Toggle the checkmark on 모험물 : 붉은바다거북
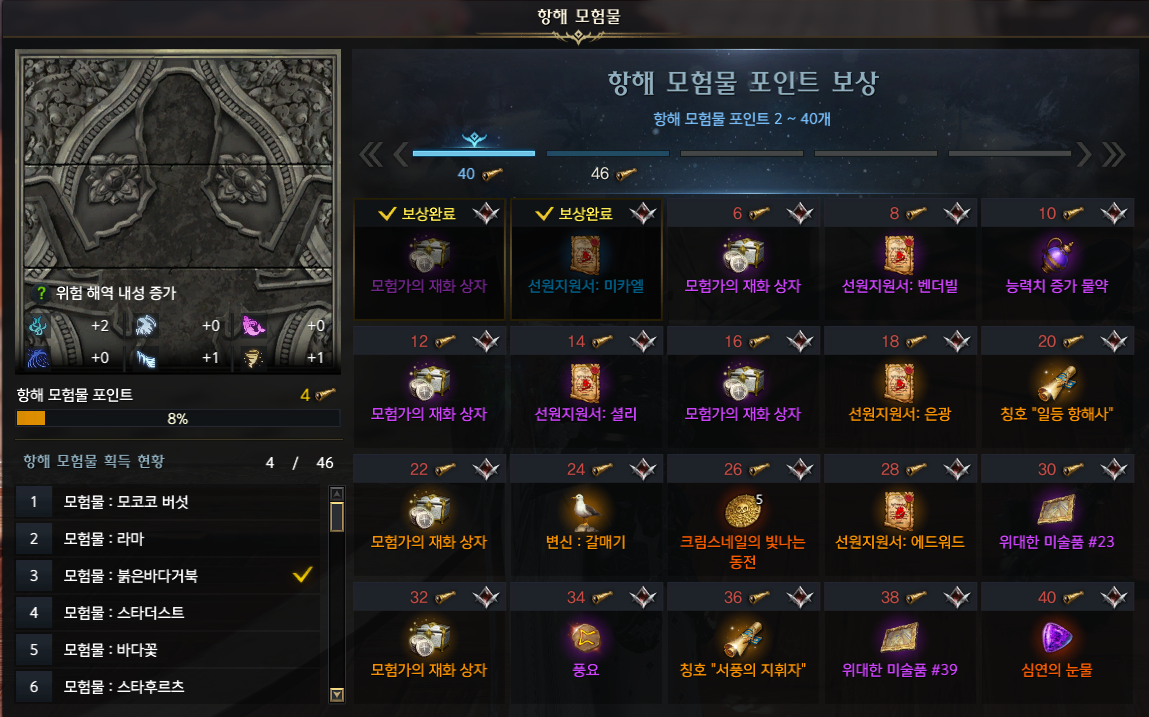 (x=303, y=575)
